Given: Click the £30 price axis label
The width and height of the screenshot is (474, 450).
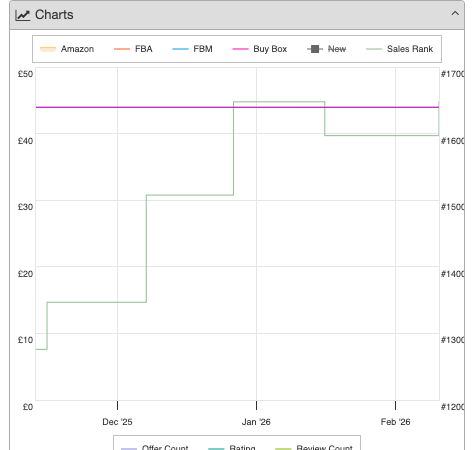Looking at the screenshot, I should point(25,207).
